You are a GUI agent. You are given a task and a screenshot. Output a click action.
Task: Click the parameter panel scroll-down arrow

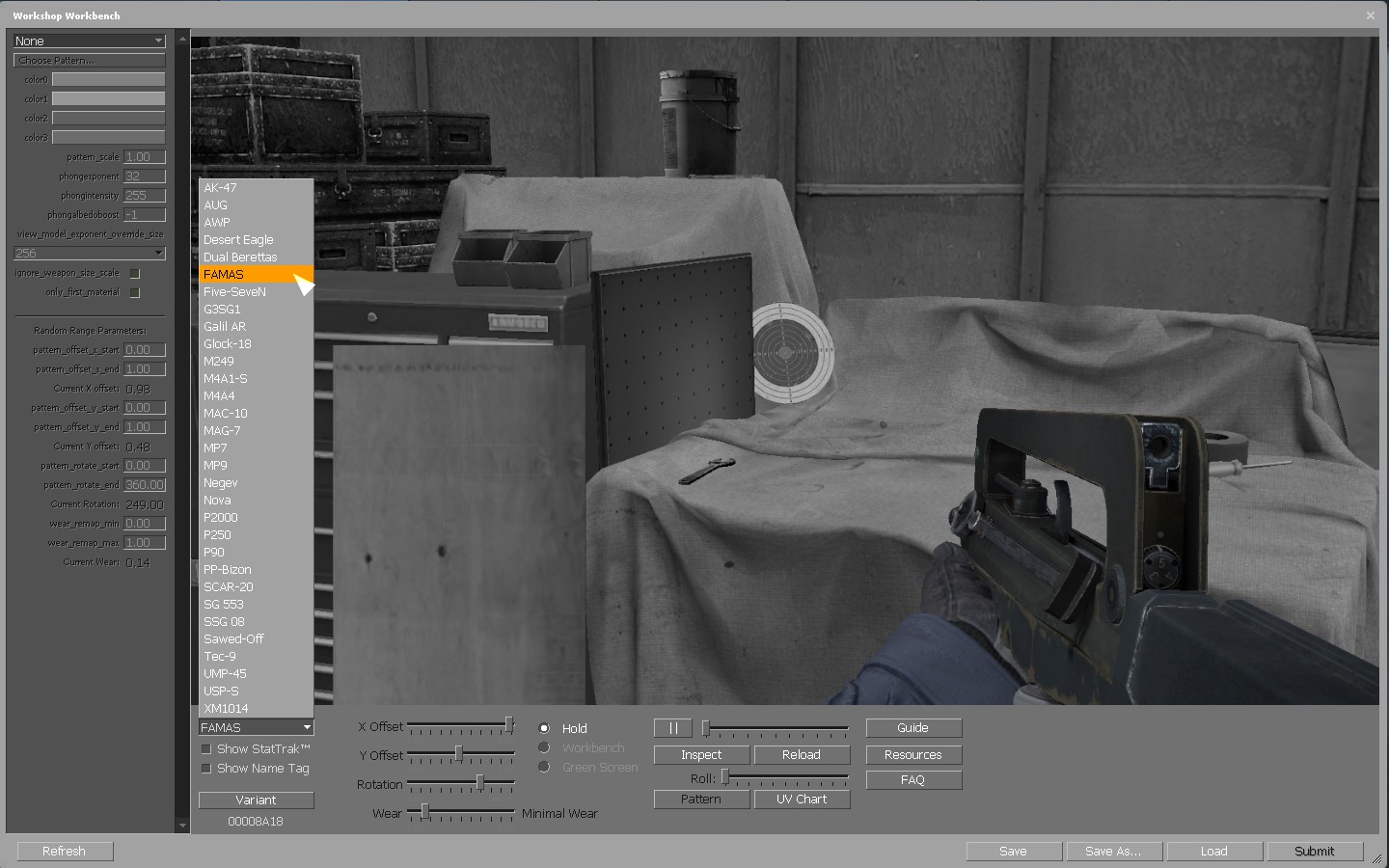182,826
